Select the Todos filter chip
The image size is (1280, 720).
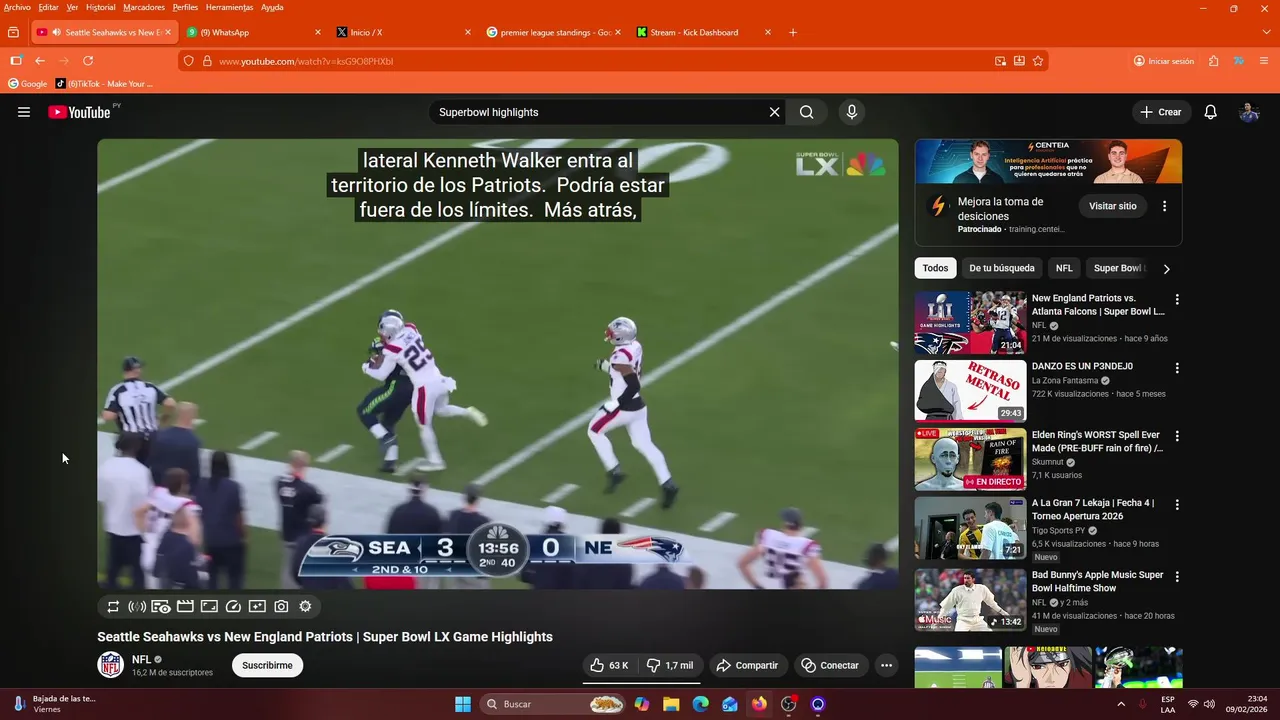coord(935,268)
